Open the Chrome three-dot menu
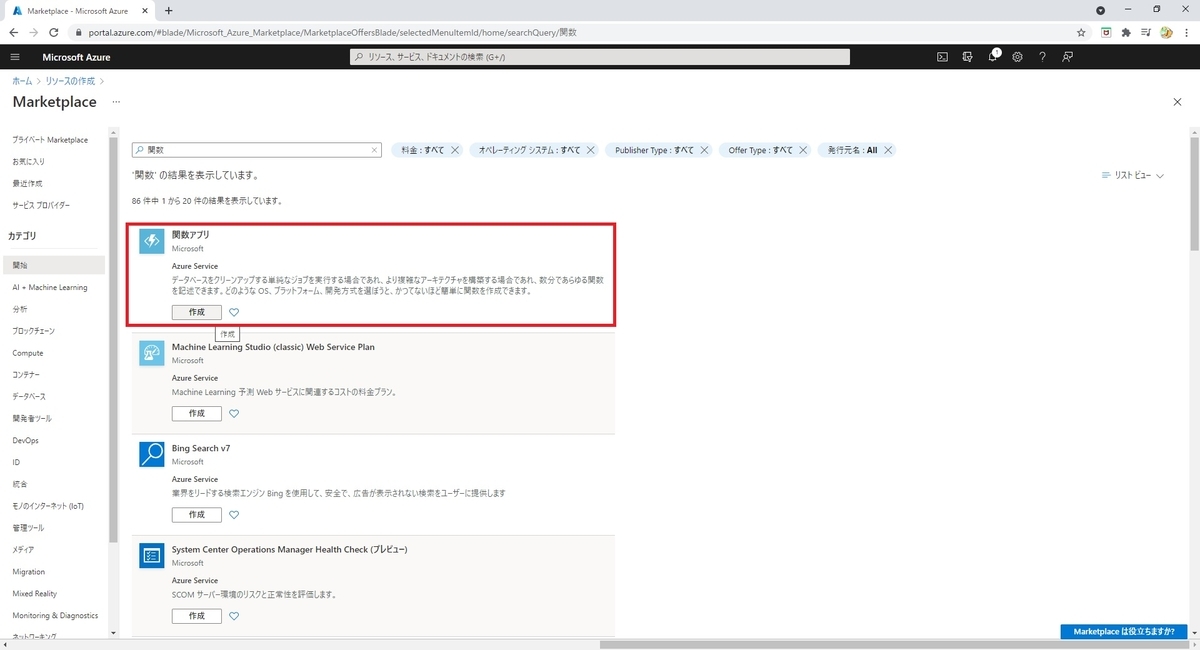The image size is (1200, 650). click(1186, 32)
